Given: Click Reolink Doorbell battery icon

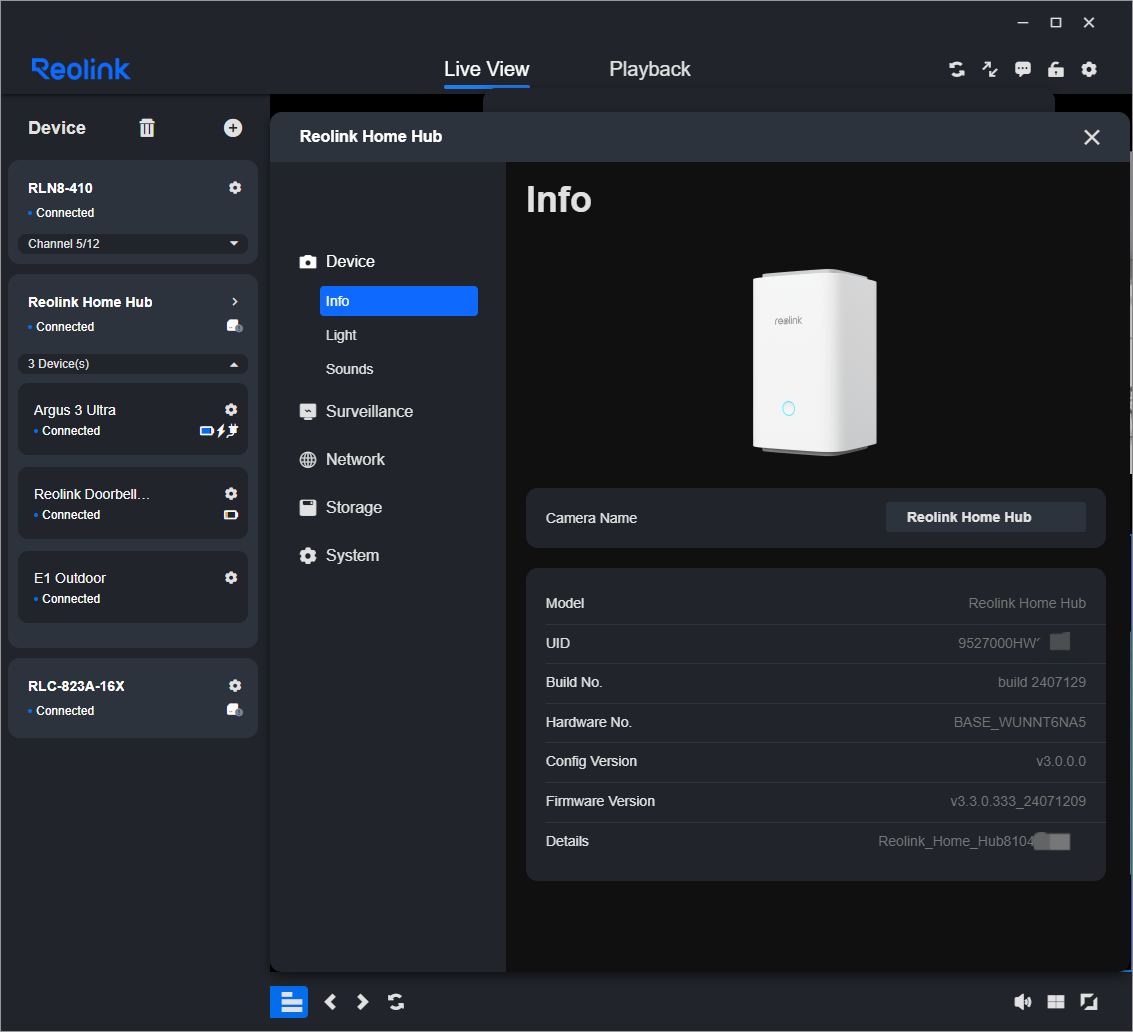Looking at the screenshot, I should 231,515.
